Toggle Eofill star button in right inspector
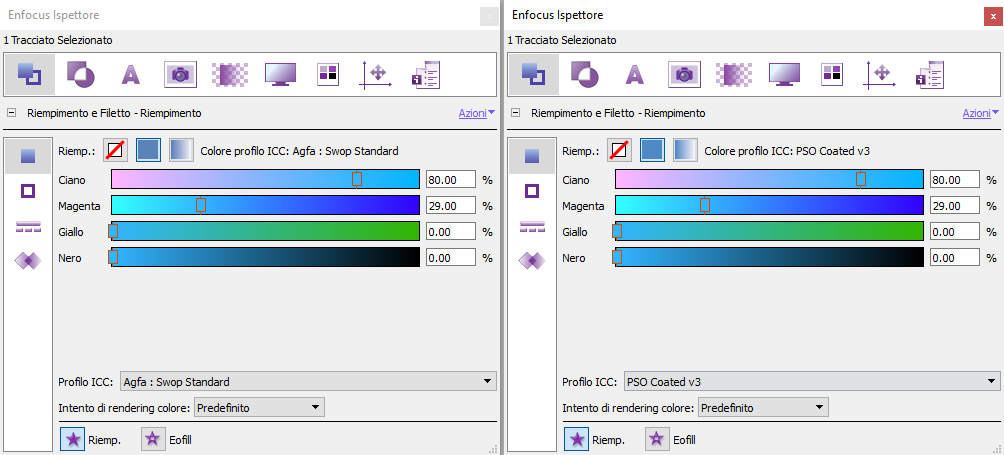The image size is (1004, 455). [x=657, y=440]
